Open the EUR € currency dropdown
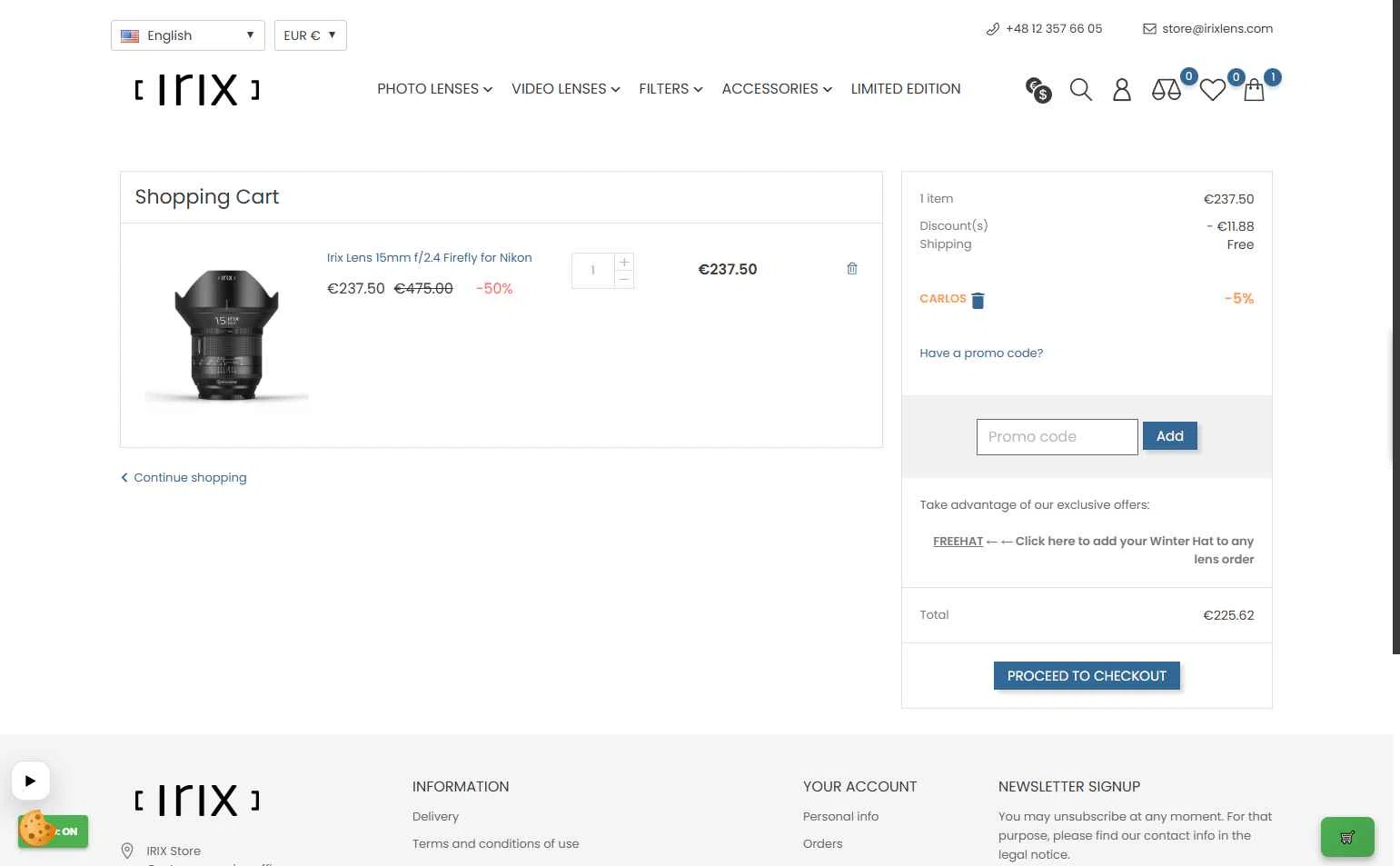Screen dimensions: 1400x866 tap(310, 35)
